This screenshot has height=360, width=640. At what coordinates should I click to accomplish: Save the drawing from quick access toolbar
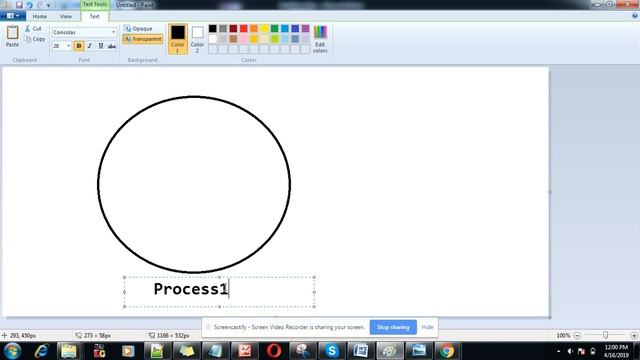pyautogui.click(x=19, y=5)
